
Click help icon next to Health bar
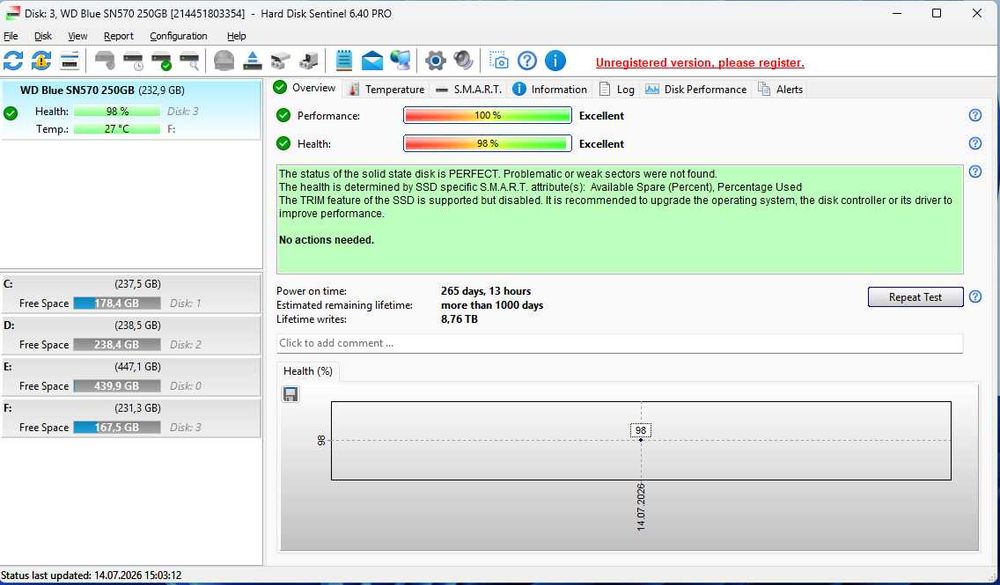click(975, 144)
